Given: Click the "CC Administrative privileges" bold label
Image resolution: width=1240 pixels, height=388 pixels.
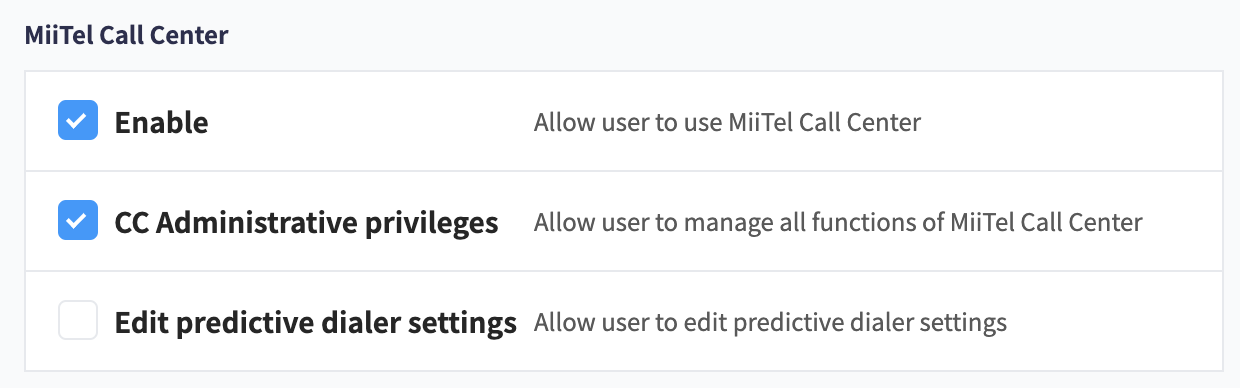Looking at the screenshot, I should [x=307, y=222].
